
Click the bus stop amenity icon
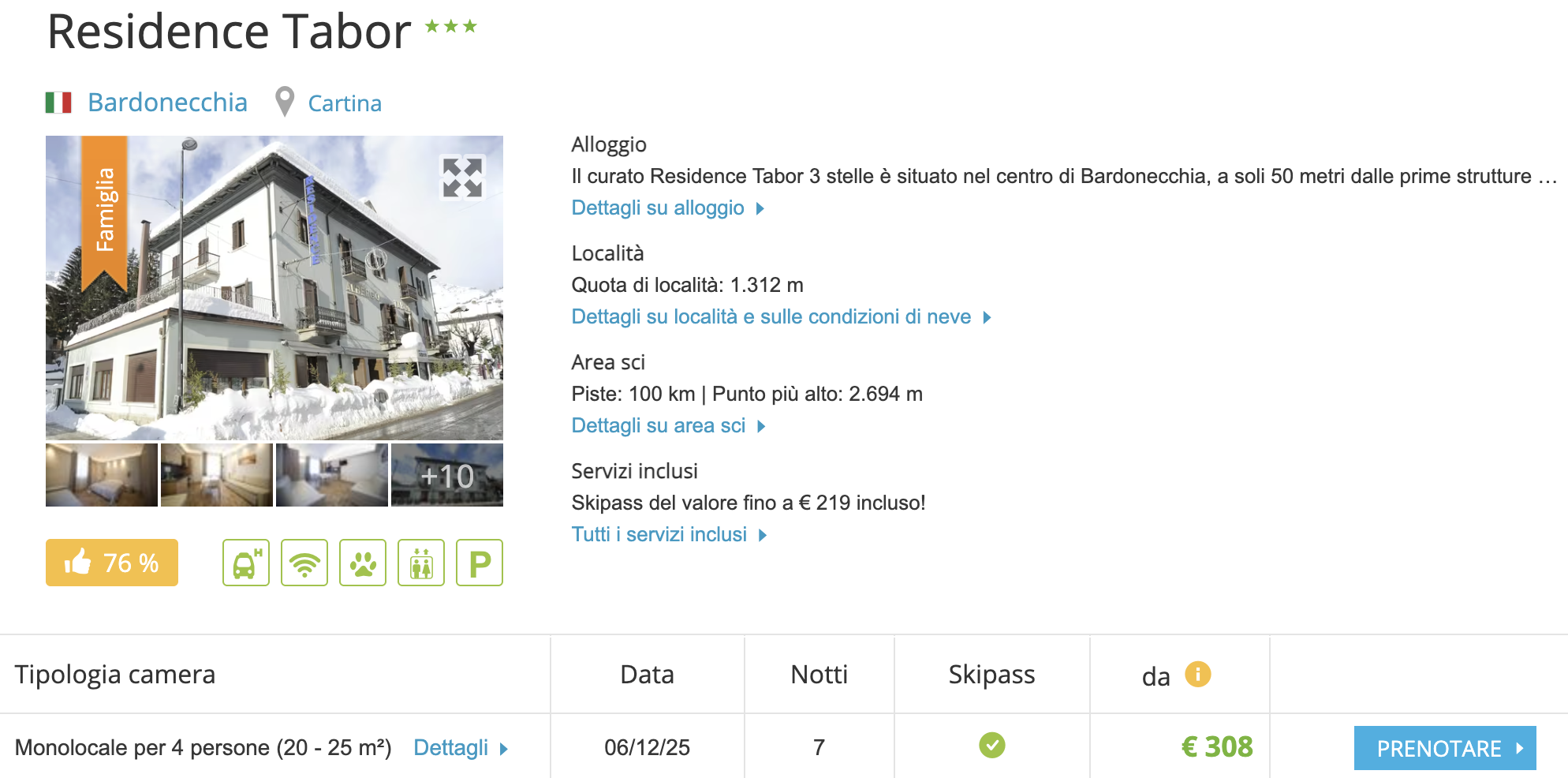coord(246,563)
